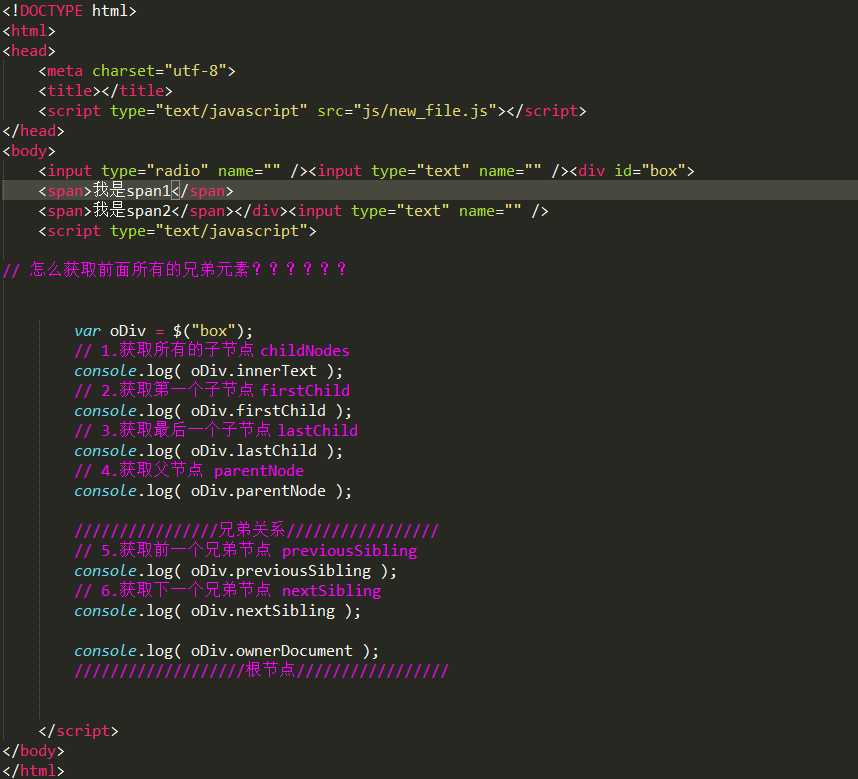Click the DOCTYPE html declaration line
858x779 pixels.
click(x=69, y=10)
